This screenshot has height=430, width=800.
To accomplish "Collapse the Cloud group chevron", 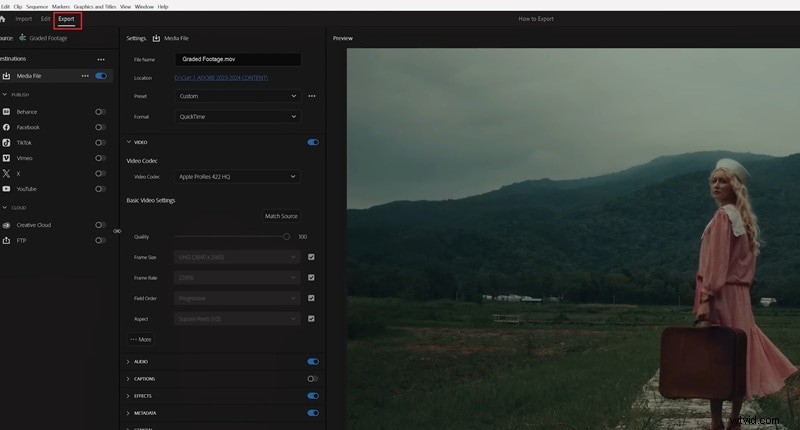I will [x=5, y=208].
